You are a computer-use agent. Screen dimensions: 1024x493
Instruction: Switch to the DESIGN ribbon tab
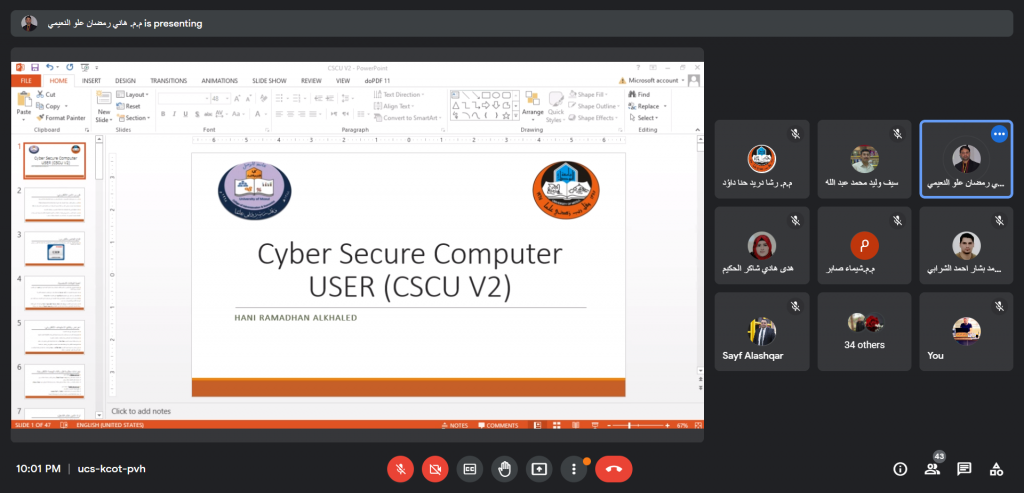[125, 80]
